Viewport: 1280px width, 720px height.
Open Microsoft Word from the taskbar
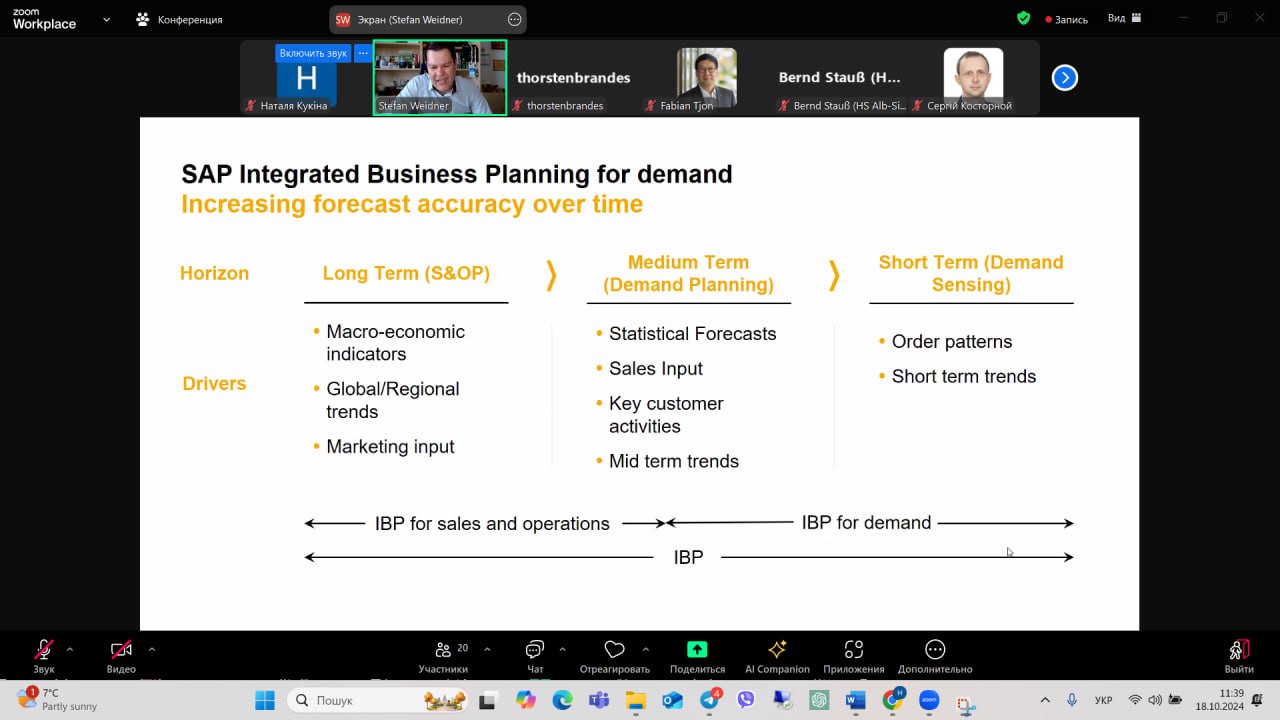(856, 700)
